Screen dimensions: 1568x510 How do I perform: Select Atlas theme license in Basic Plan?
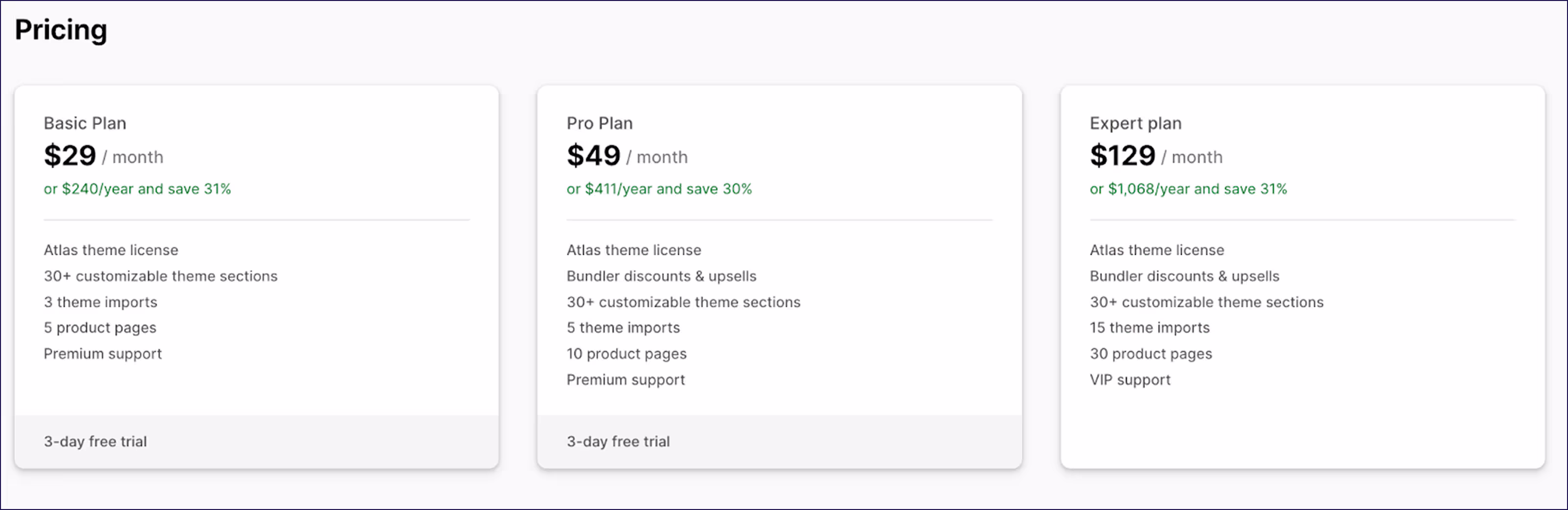[110, 250]
